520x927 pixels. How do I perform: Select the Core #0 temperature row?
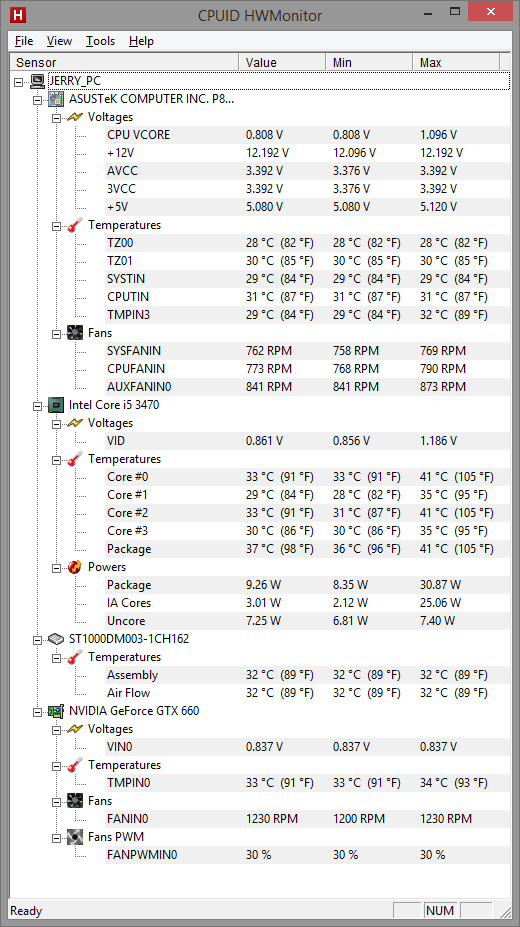point(307,477)
